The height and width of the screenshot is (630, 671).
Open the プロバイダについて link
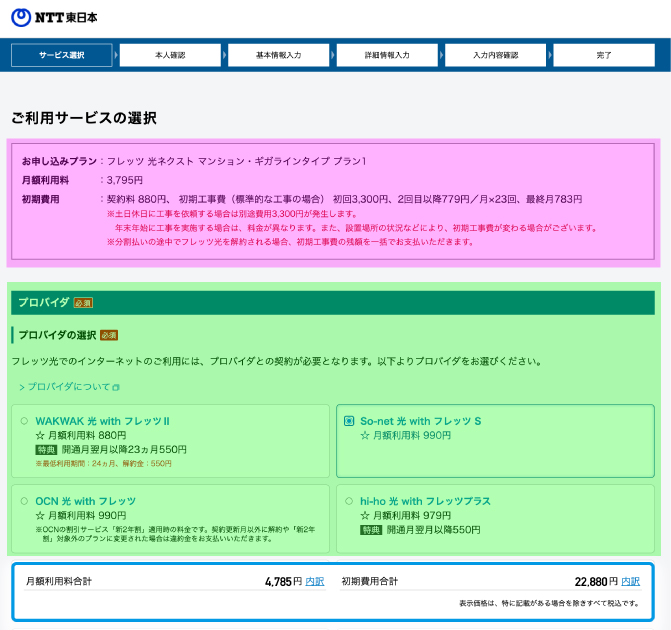69,387
